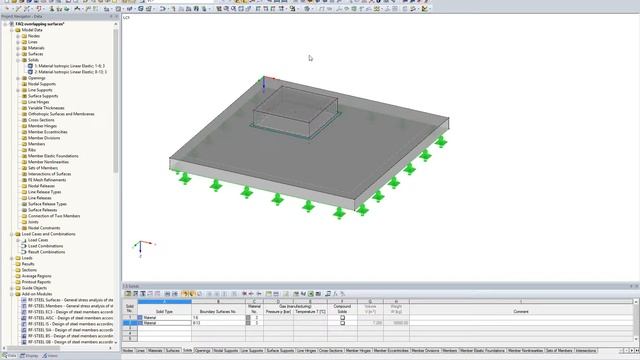This screenshot has height=360, width=640.
Task: Click material color swatch in row 1
Action: tap(248, 318)
